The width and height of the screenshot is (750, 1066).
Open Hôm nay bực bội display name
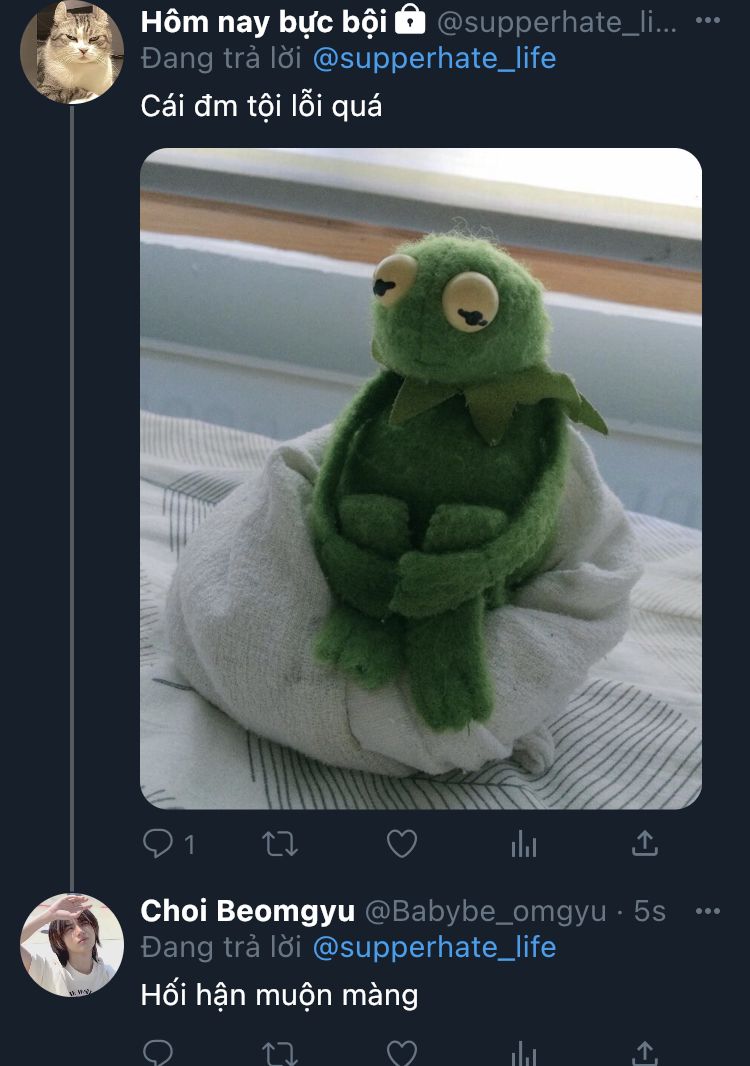click(264, 20)
